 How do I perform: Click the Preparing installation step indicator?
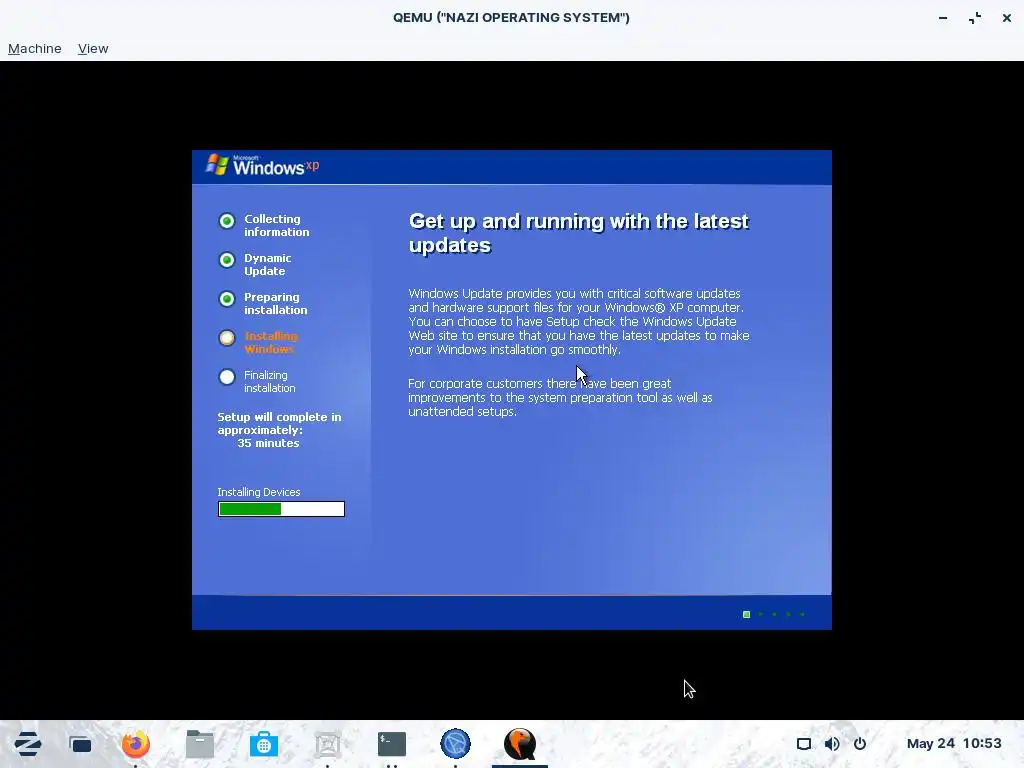click(x=227, y=299)
